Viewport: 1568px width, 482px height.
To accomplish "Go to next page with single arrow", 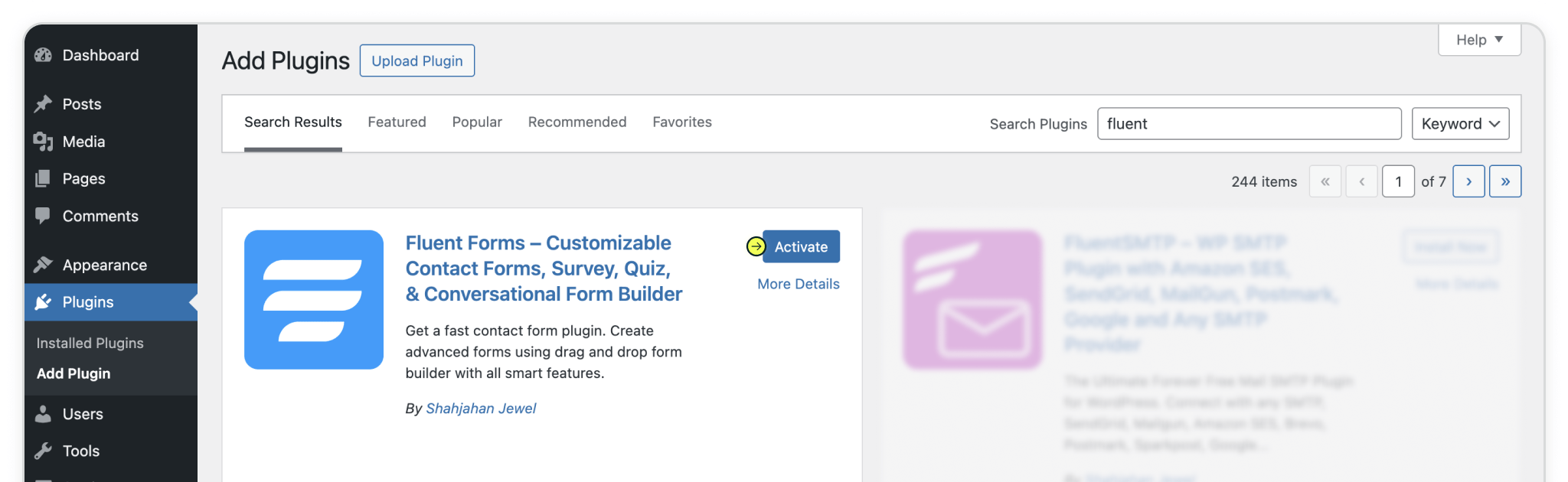I will point(1469,181).
